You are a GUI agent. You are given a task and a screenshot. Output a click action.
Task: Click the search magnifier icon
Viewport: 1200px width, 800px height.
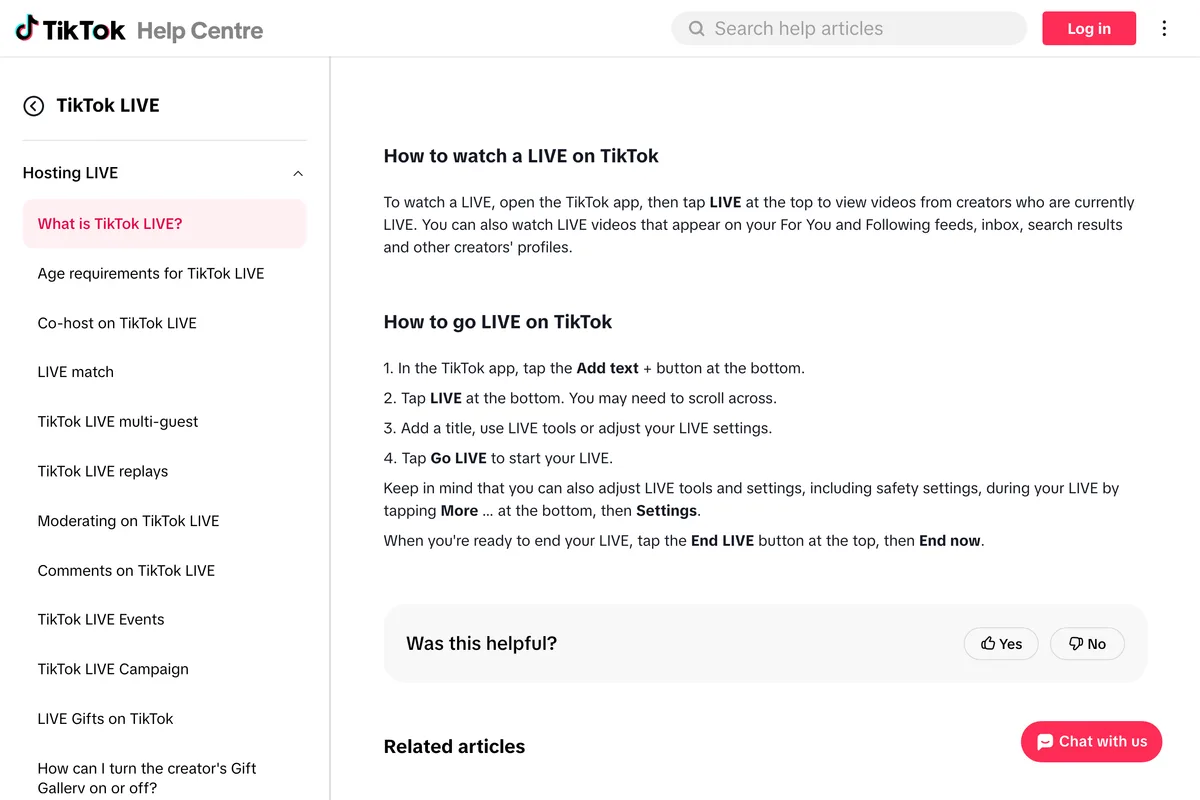[697, 29]
